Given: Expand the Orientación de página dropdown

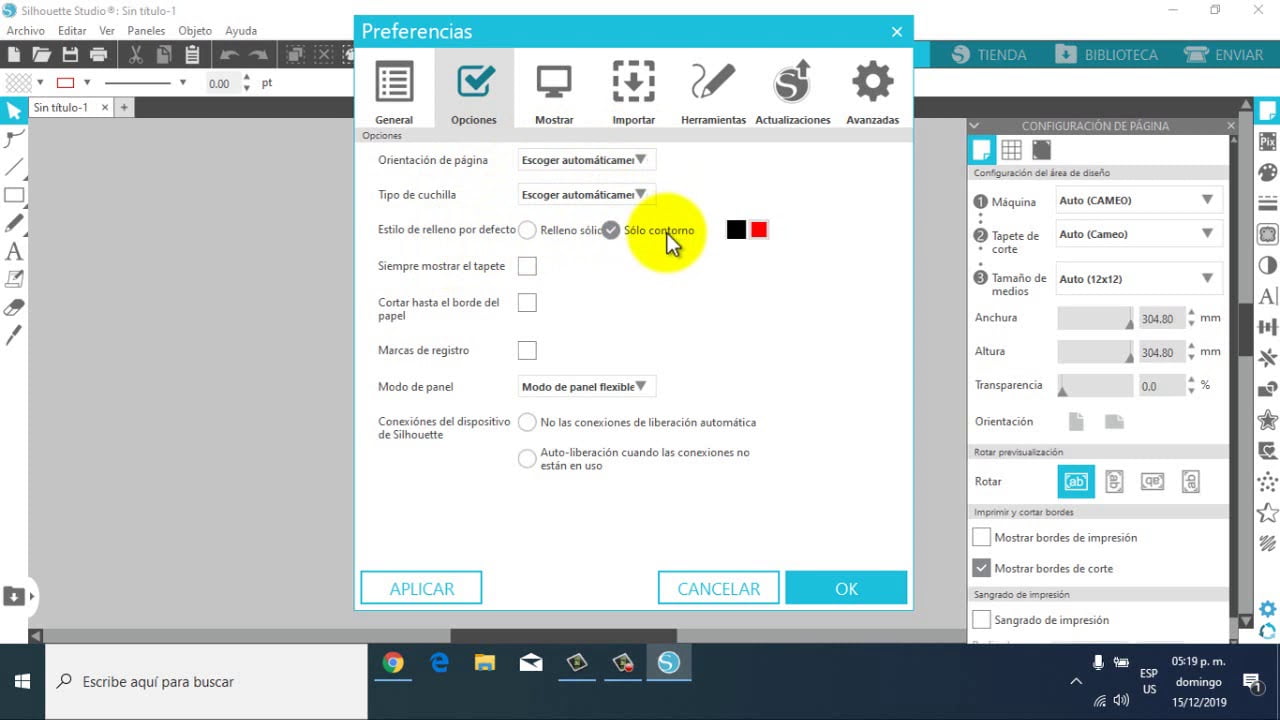Looking at the screenshot, I should click(x=586, y=160).
